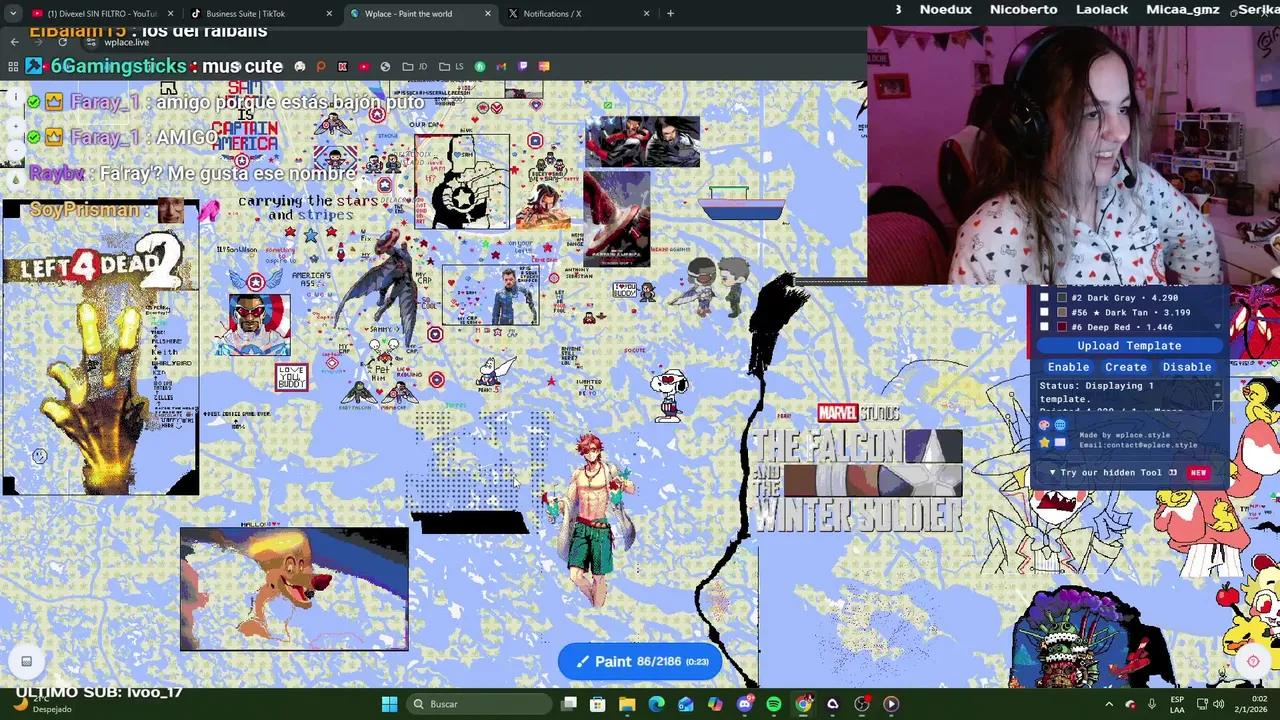Viewport: 1280px width, 720px height.
Task: Open the Windows Start menu
Action: point(389,704)
